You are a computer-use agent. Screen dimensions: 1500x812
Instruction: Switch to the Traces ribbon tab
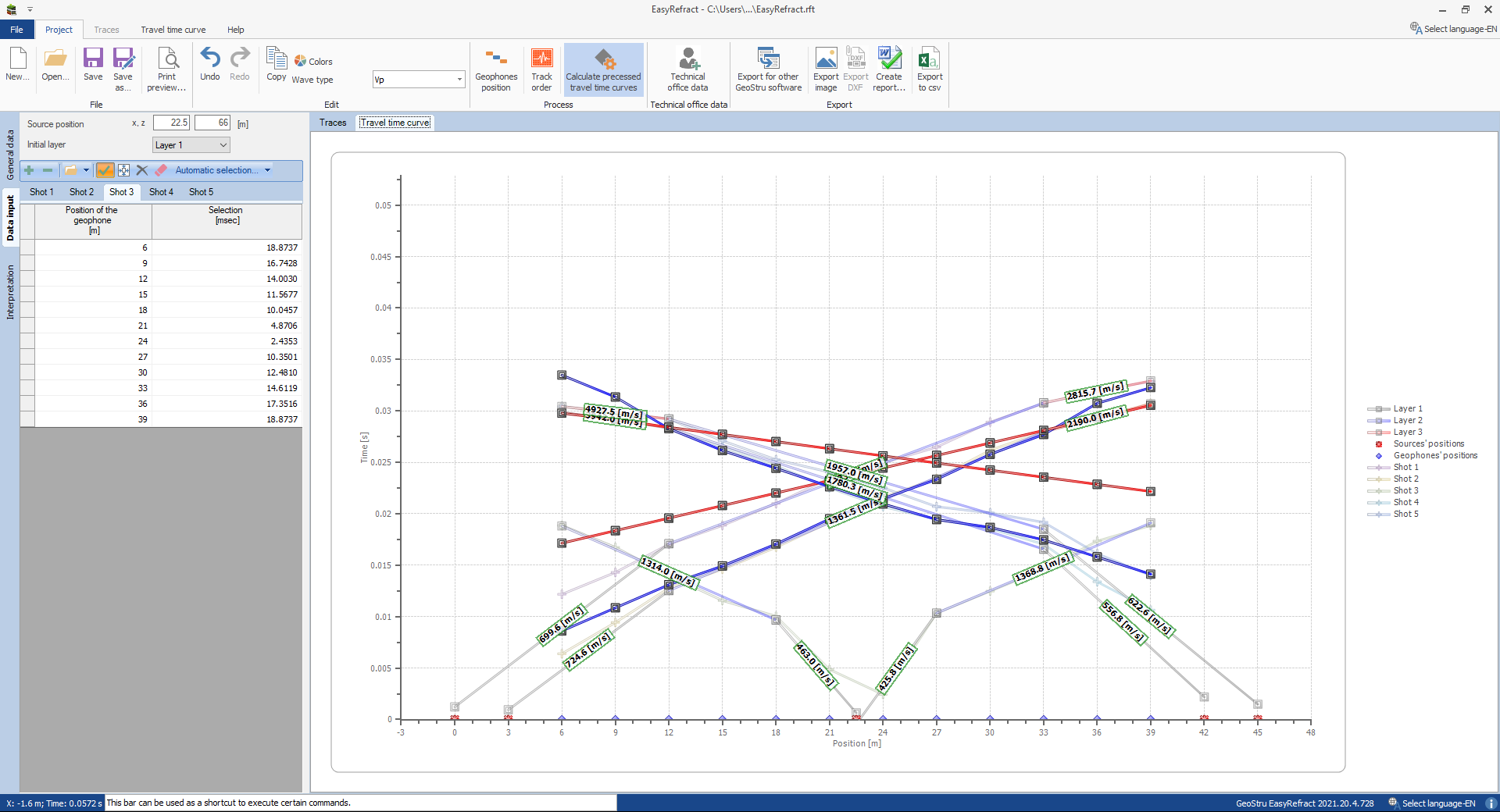click(106, 30)
